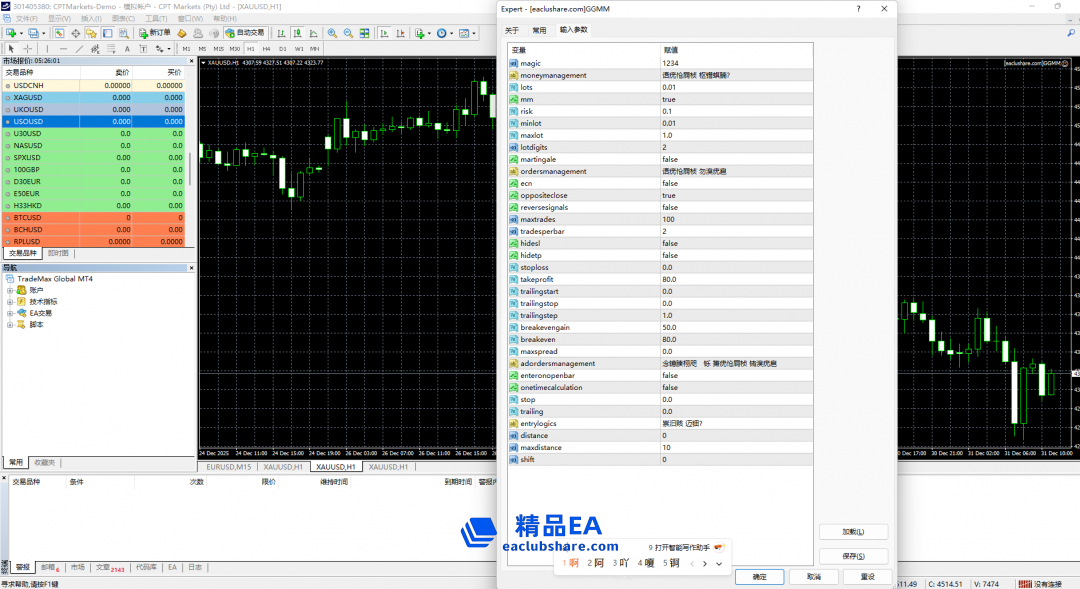Expand the EA交易 tree node
1080x589 pixels.
(10, 313)
